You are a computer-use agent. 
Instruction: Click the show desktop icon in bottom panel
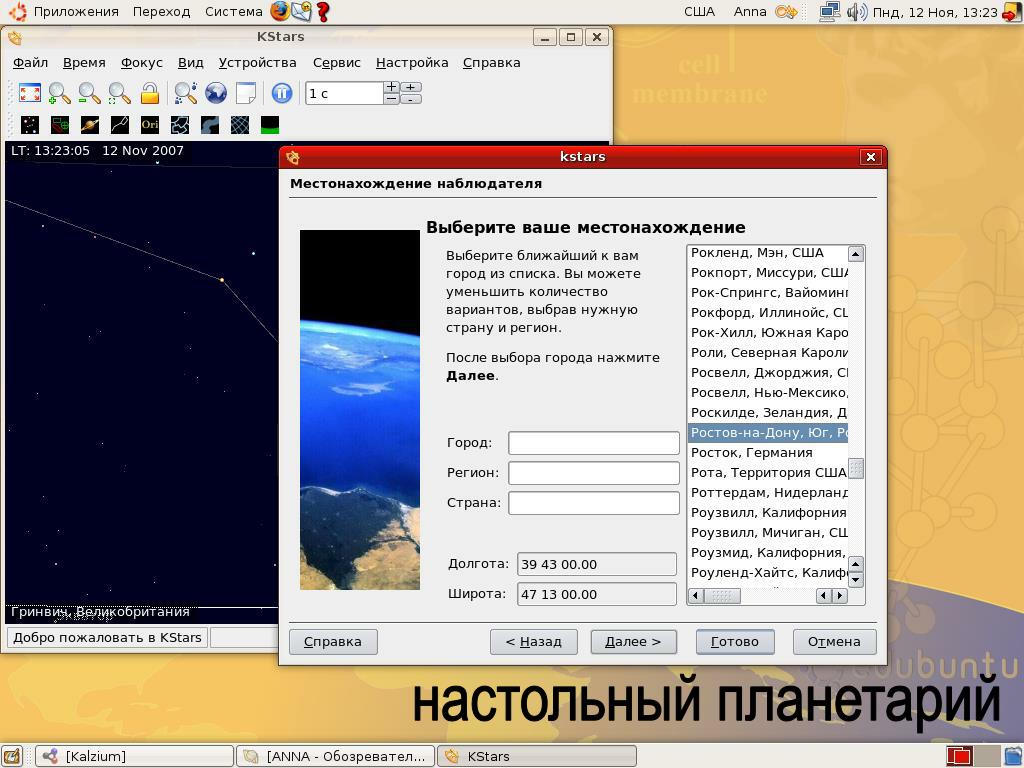click(12, 756)
